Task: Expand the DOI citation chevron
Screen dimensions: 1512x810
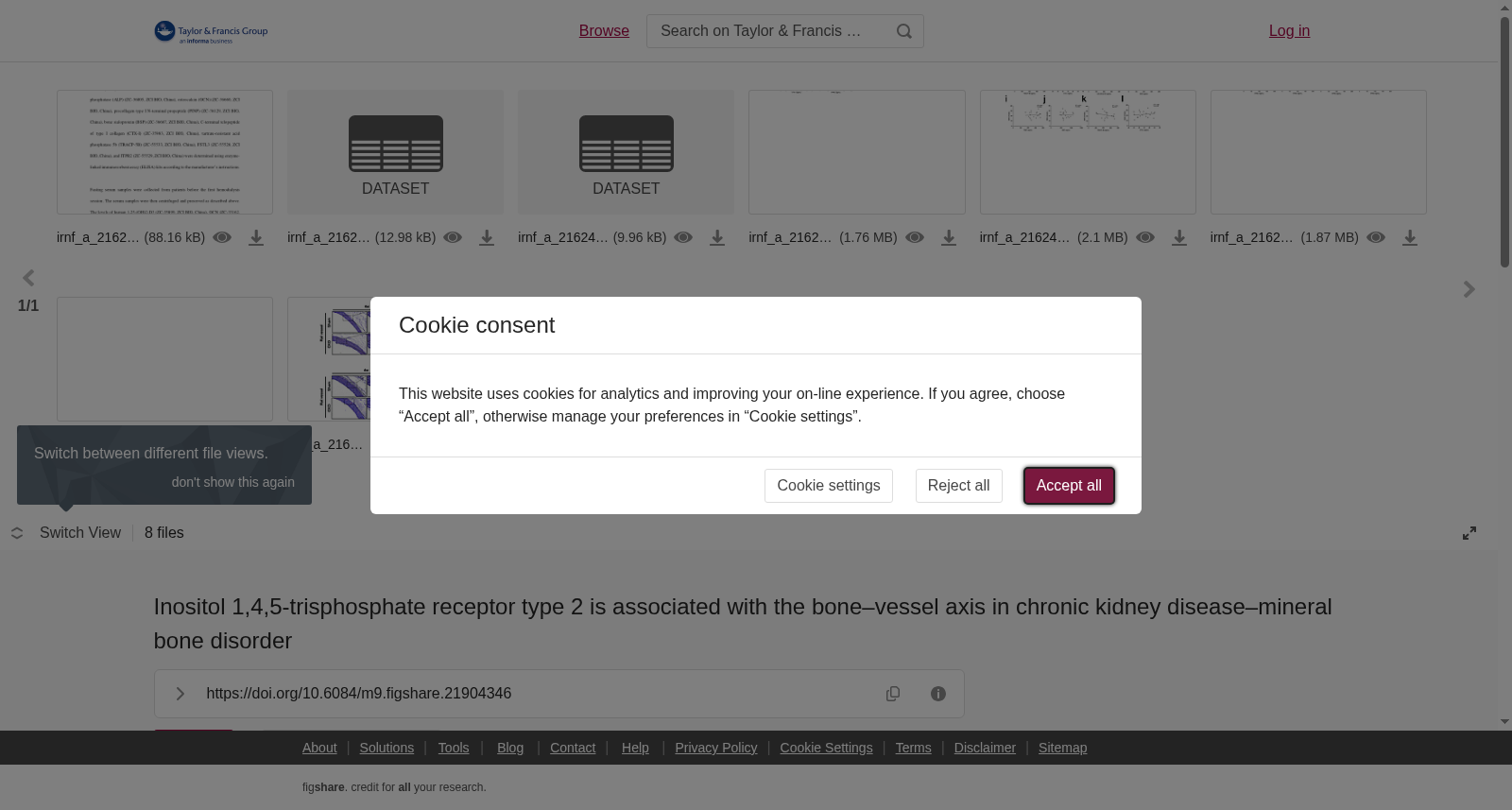Action: click(180, 694)
